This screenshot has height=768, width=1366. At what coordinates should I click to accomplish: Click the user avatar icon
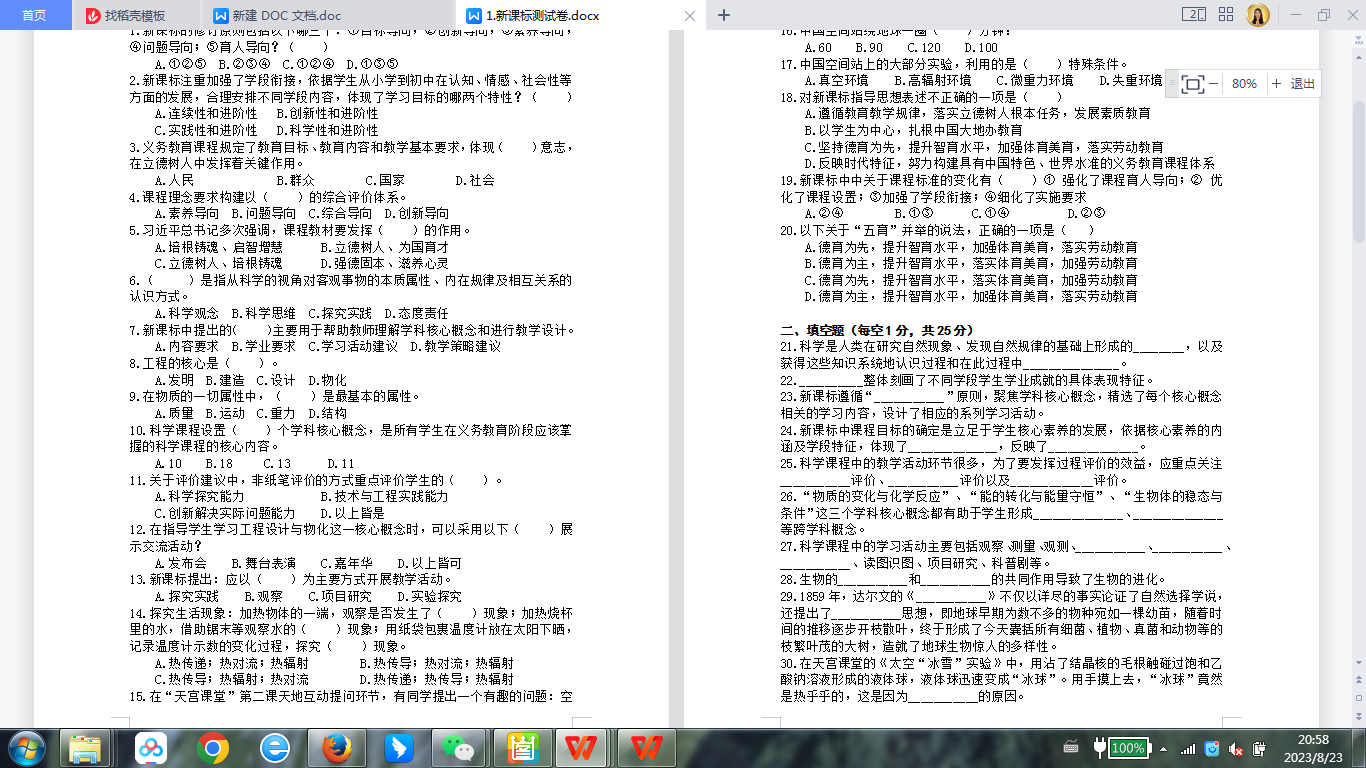coord(1258,15)
